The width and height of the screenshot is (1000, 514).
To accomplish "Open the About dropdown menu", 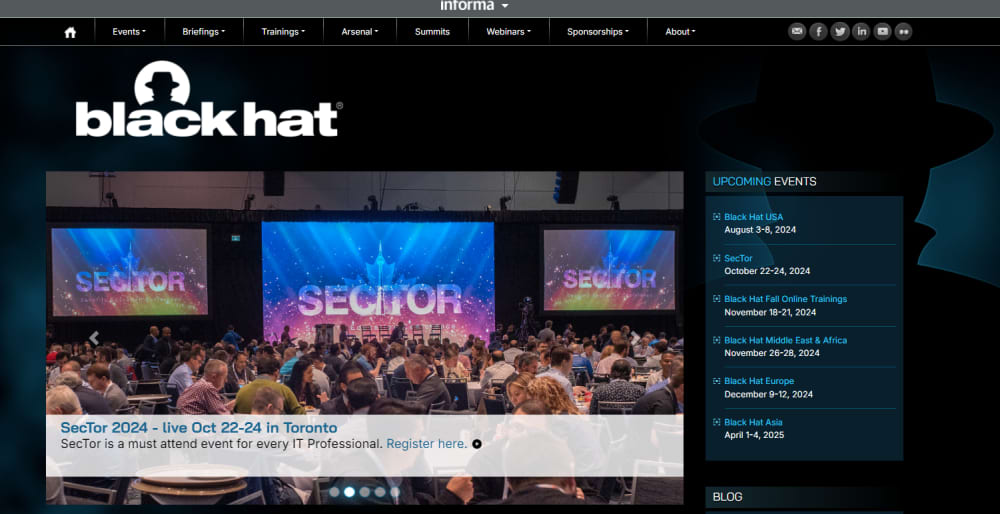I will click(x=680, y=31).
